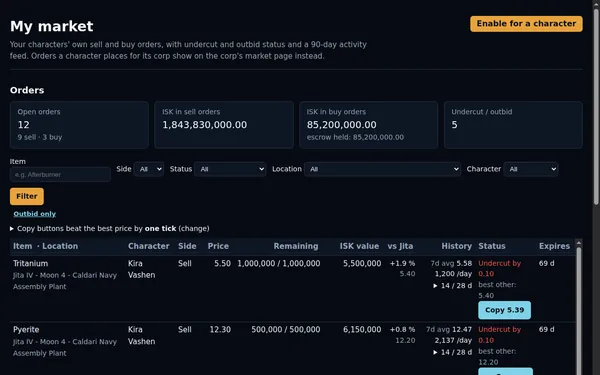Expand Tritanium 14 / 28 d history
This screenshot has width=600, height=375.
[452, 285]
